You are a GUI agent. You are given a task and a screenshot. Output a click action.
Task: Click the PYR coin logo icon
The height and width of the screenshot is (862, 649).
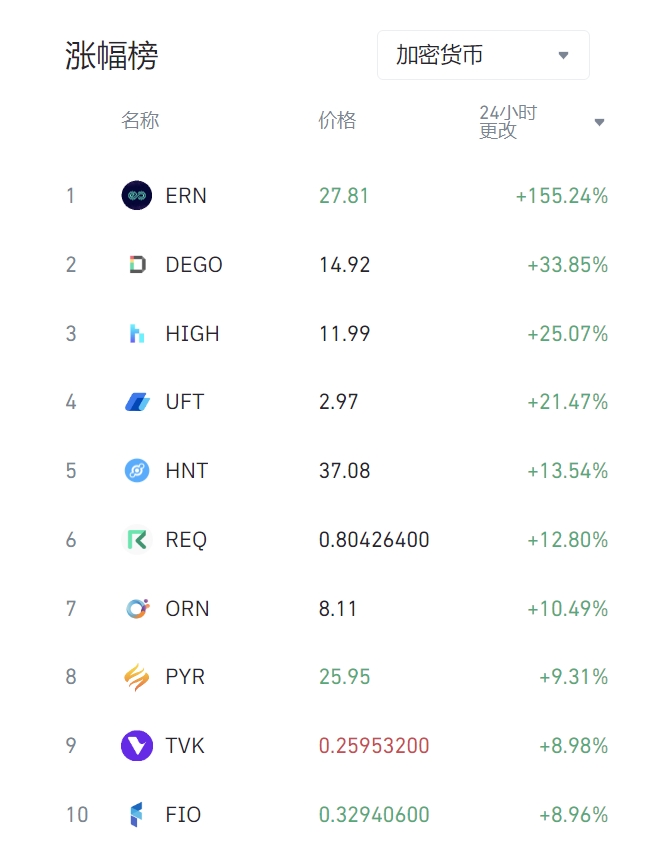tap(136, 677)
